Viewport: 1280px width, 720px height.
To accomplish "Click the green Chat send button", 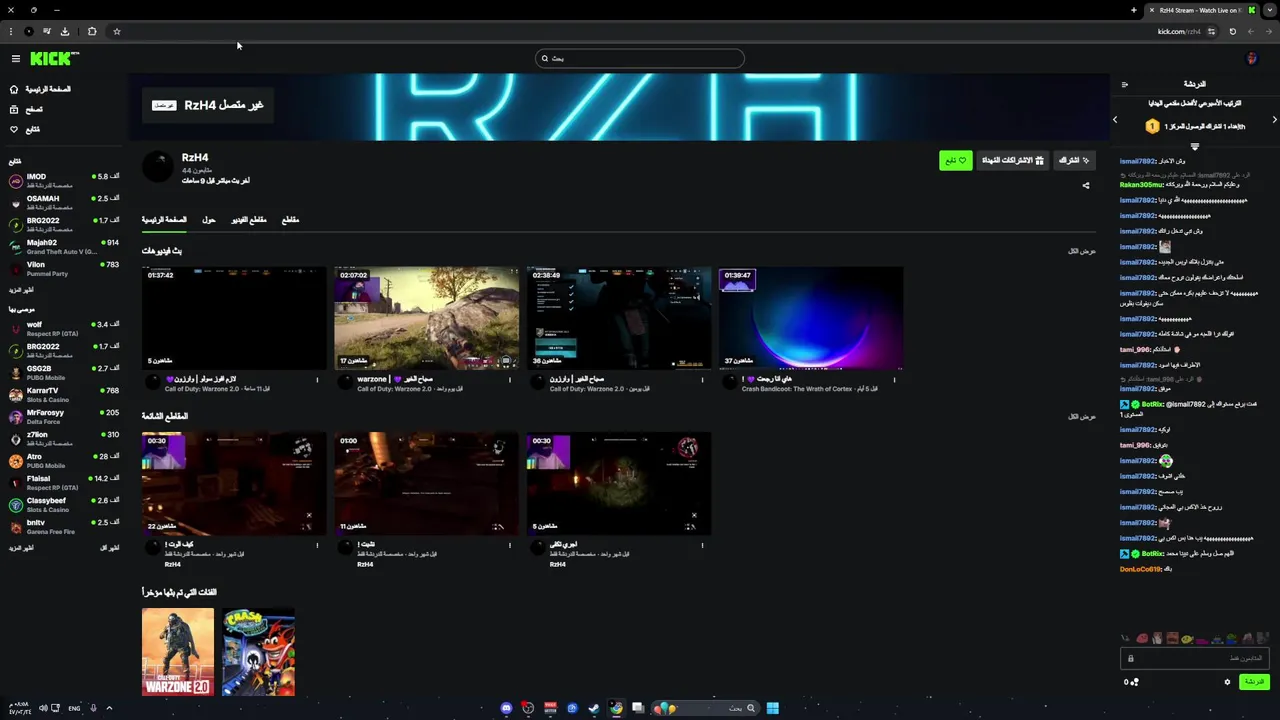I will (1254, 682).
